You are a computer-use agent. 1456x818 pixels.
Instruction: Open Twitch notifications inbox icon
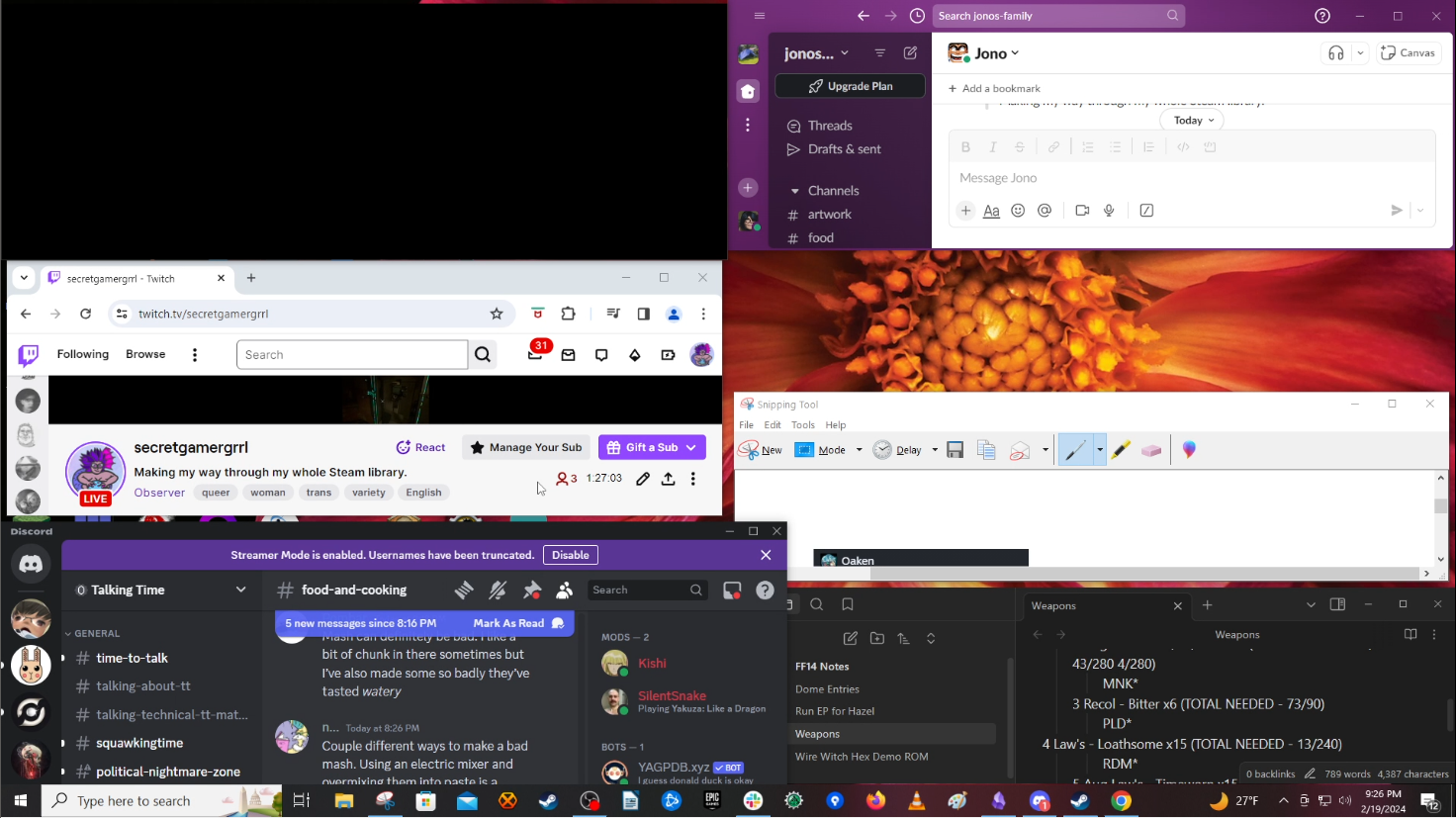click(x=535, y=355)
